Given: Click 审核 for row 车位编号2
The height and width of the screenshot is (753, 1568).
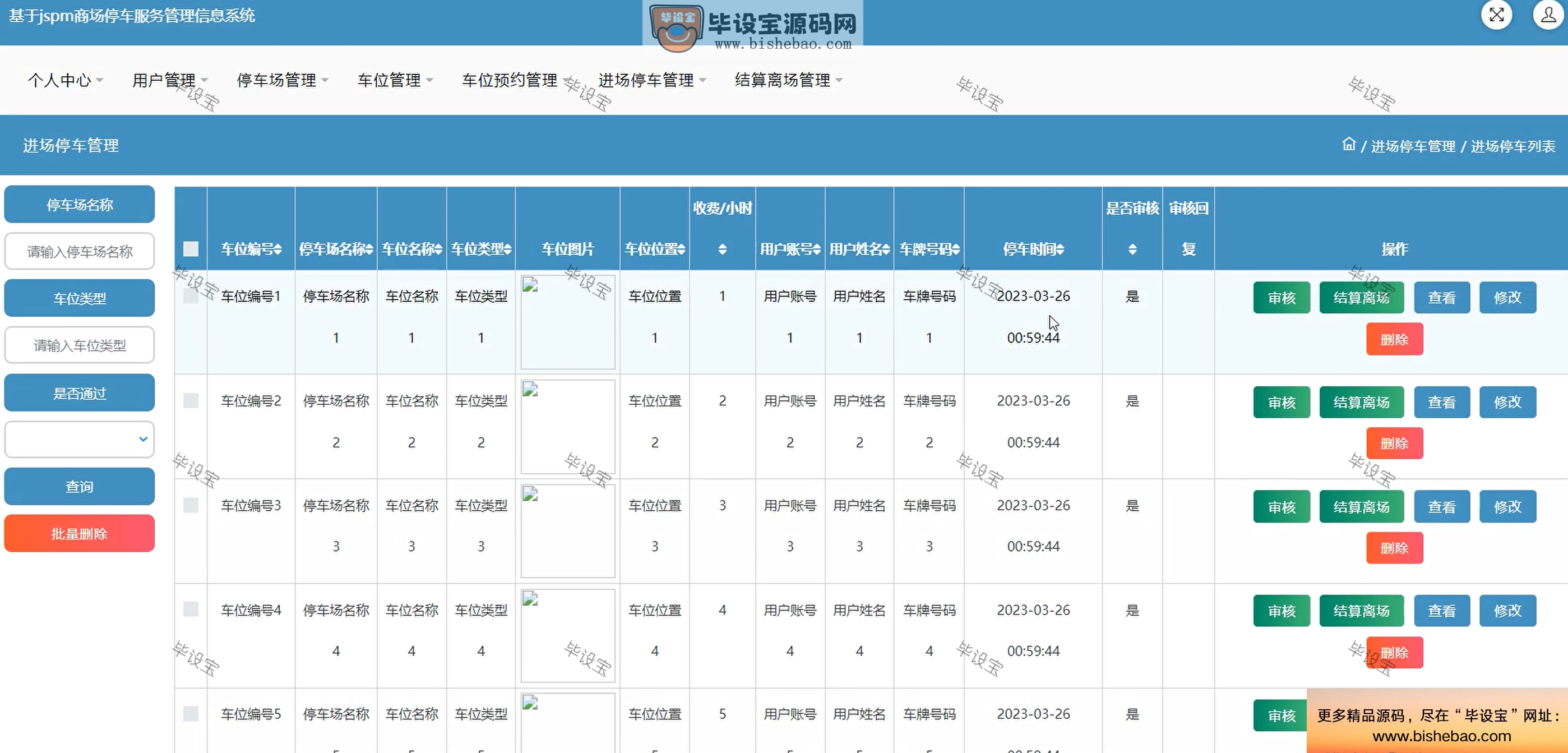Looking at the screenshot, I should [1282, 402].
